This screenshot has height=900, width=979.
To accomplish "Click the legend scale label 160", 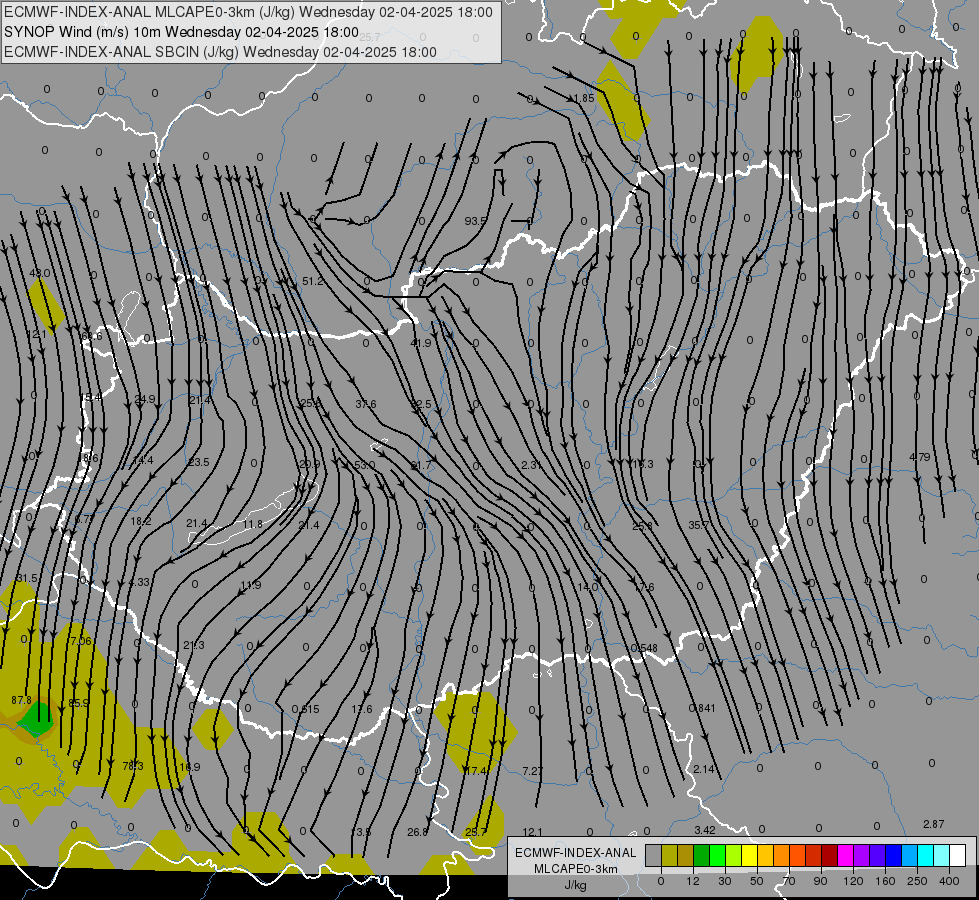I will 885,881.
